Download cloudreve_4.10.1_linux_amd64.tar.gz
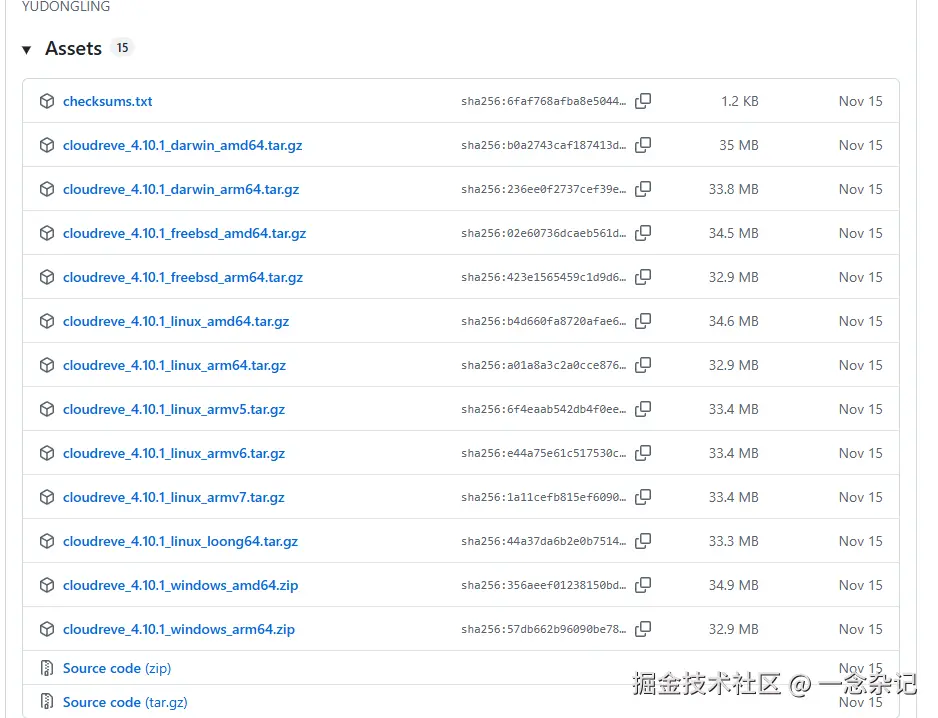Viewport: 938px width, 718px height. (176, 321)
